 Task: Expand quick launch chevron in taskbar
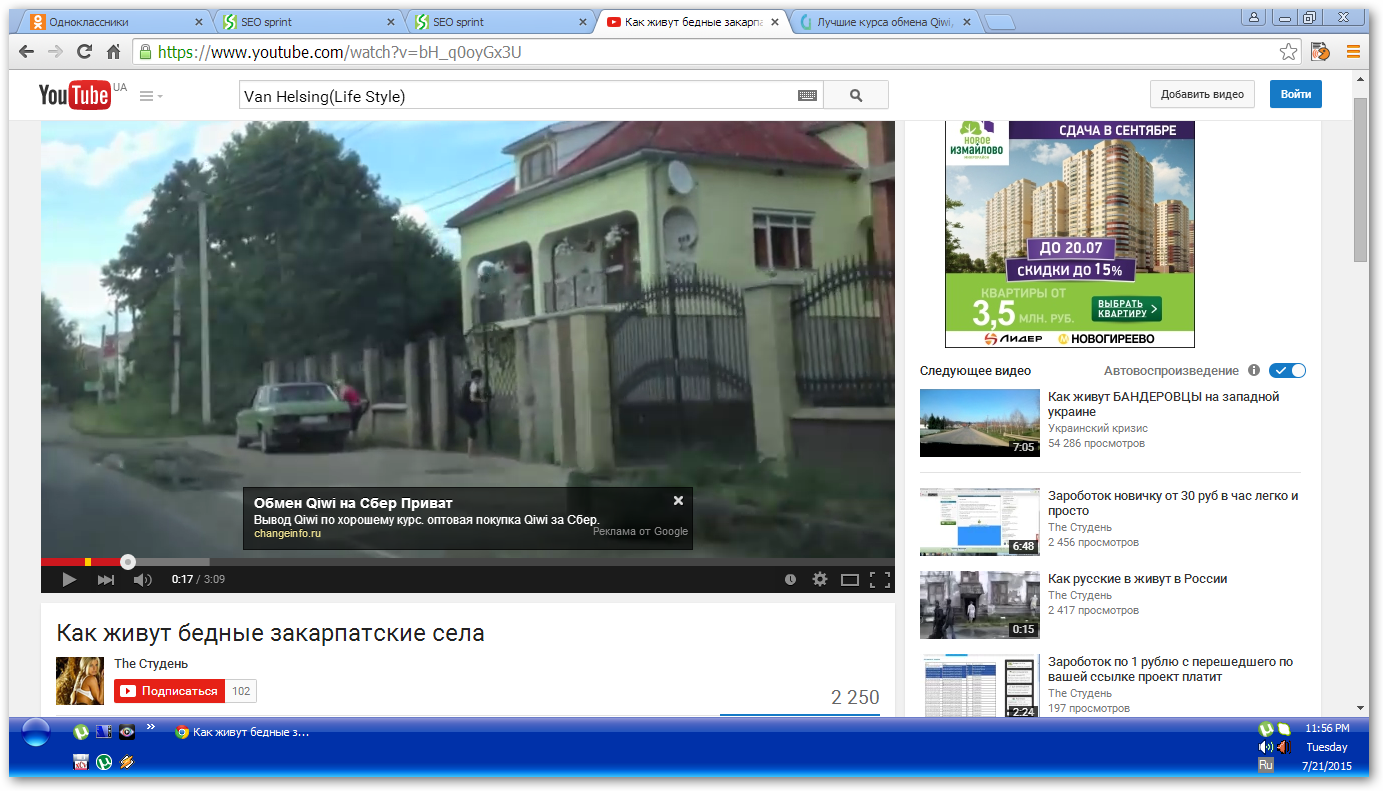(x=151, y=727)
